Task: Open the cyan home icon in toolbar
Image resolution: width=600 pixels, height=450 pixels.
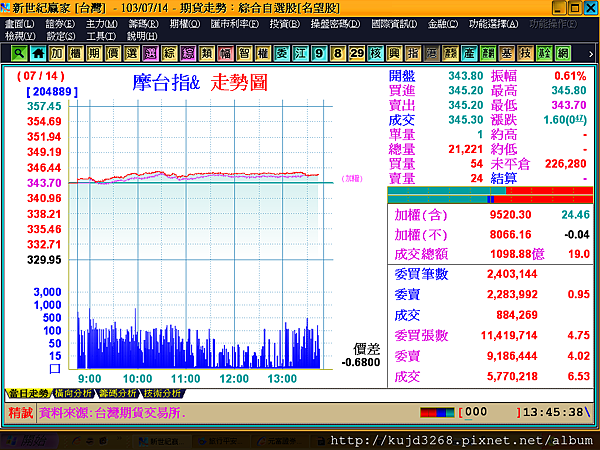Action: click(x=38, y=53)
